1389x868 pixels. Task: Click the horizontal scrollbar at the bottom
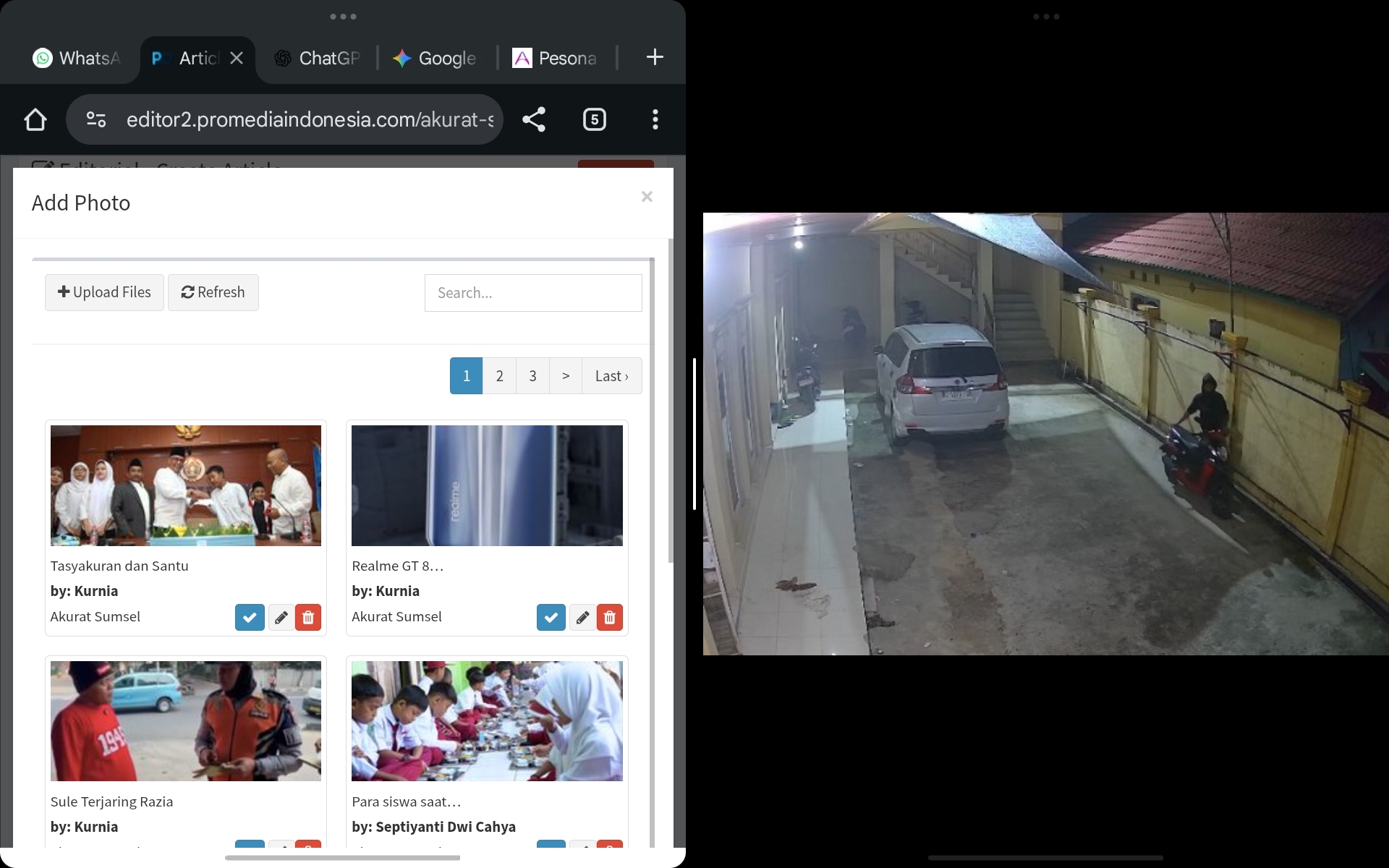343,858
